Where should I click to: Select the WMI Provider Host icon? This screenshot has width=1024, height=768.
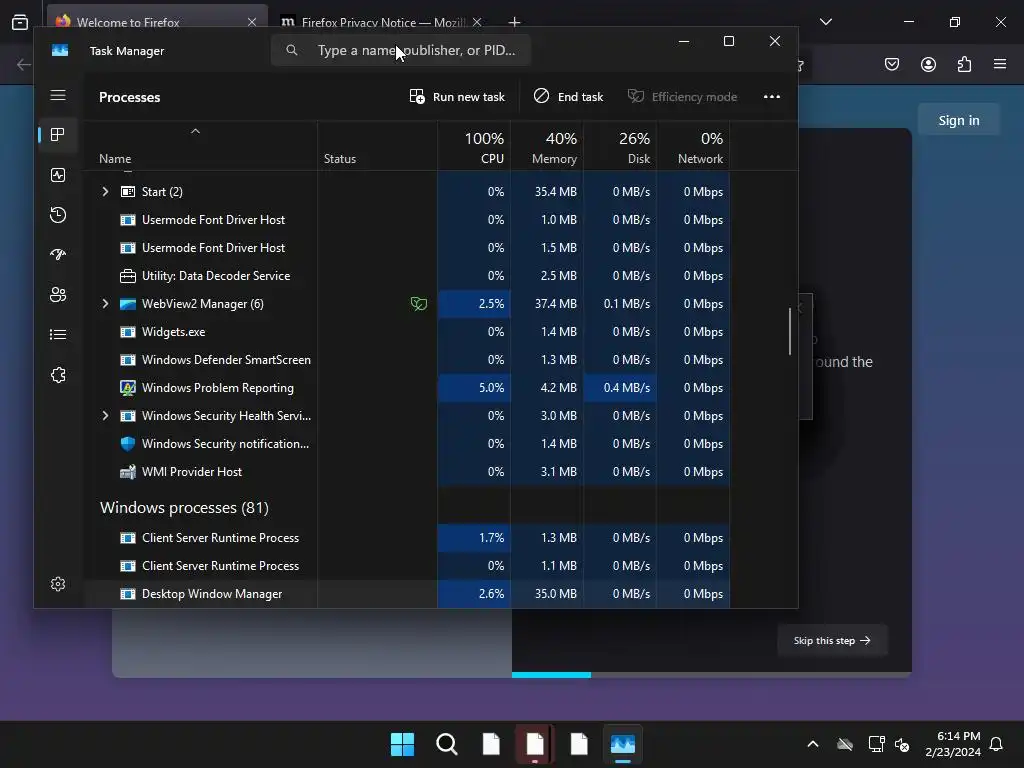coord(128,472)
